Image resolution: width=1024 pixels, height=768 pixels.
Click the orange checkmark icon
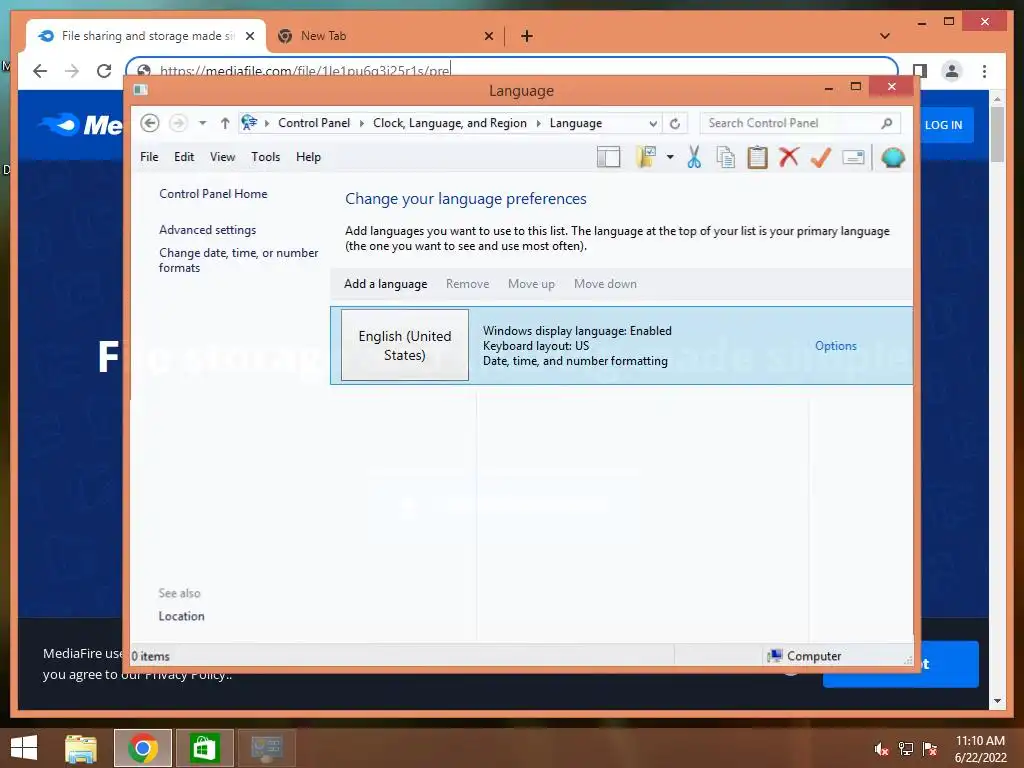pyautogui.click(x=821, y=157)
